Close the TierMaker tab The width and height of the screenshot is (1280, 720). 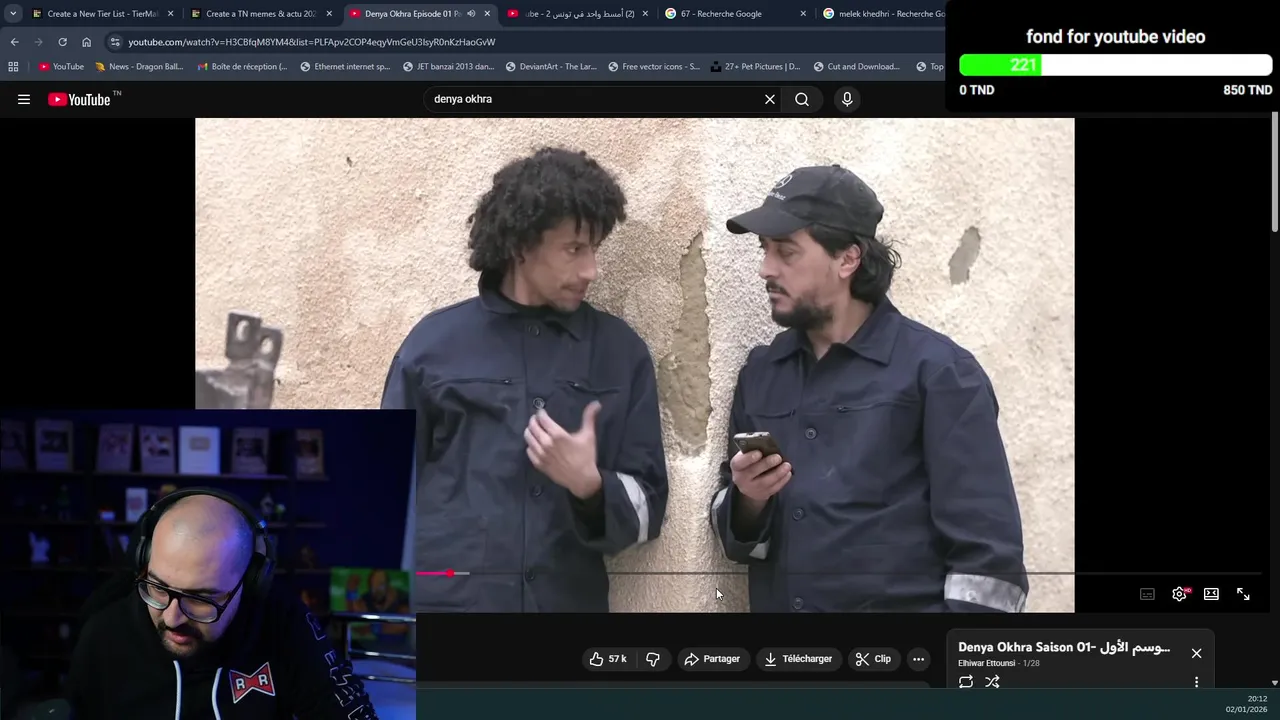pyautogui.click(x=170, y=14)
